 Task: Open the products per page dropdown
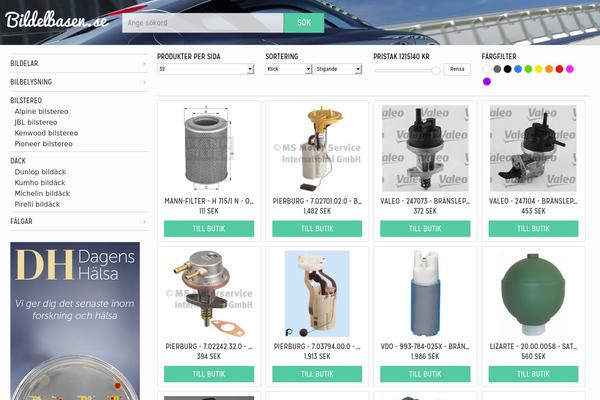coord(205,69)
